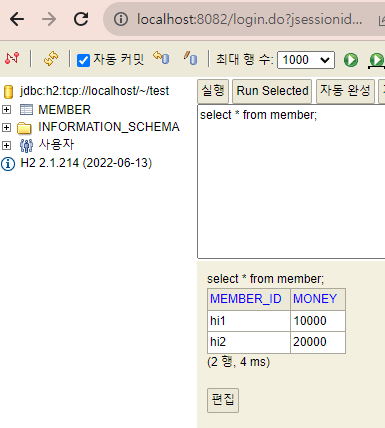Click the commit icon in the toolbar
The width and height of the screenshot is (385, 428).
point(190,58)
